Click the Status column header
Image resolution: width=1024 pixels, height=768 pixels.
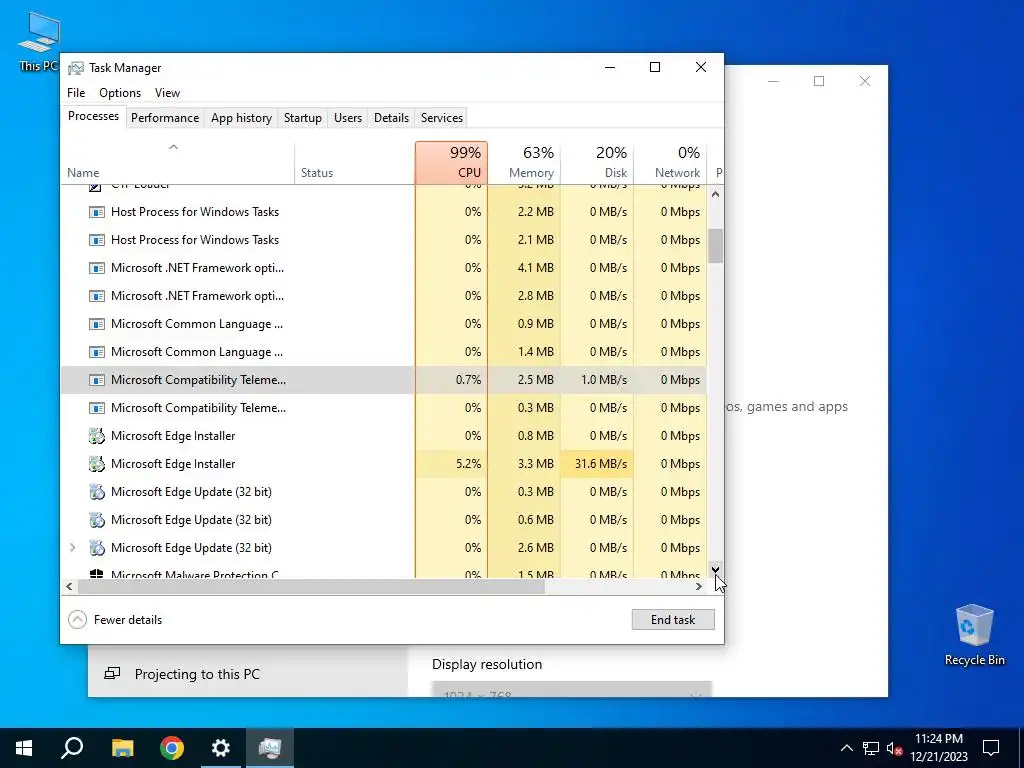[355, 163]
